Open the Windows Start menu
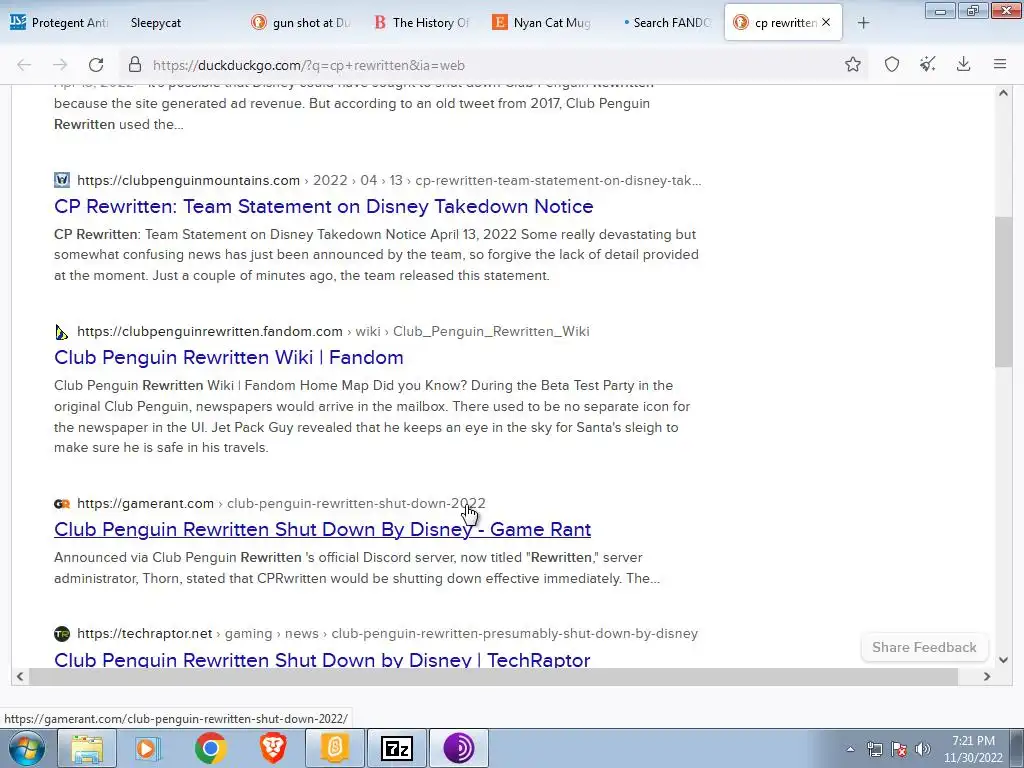 pos(26,748)
